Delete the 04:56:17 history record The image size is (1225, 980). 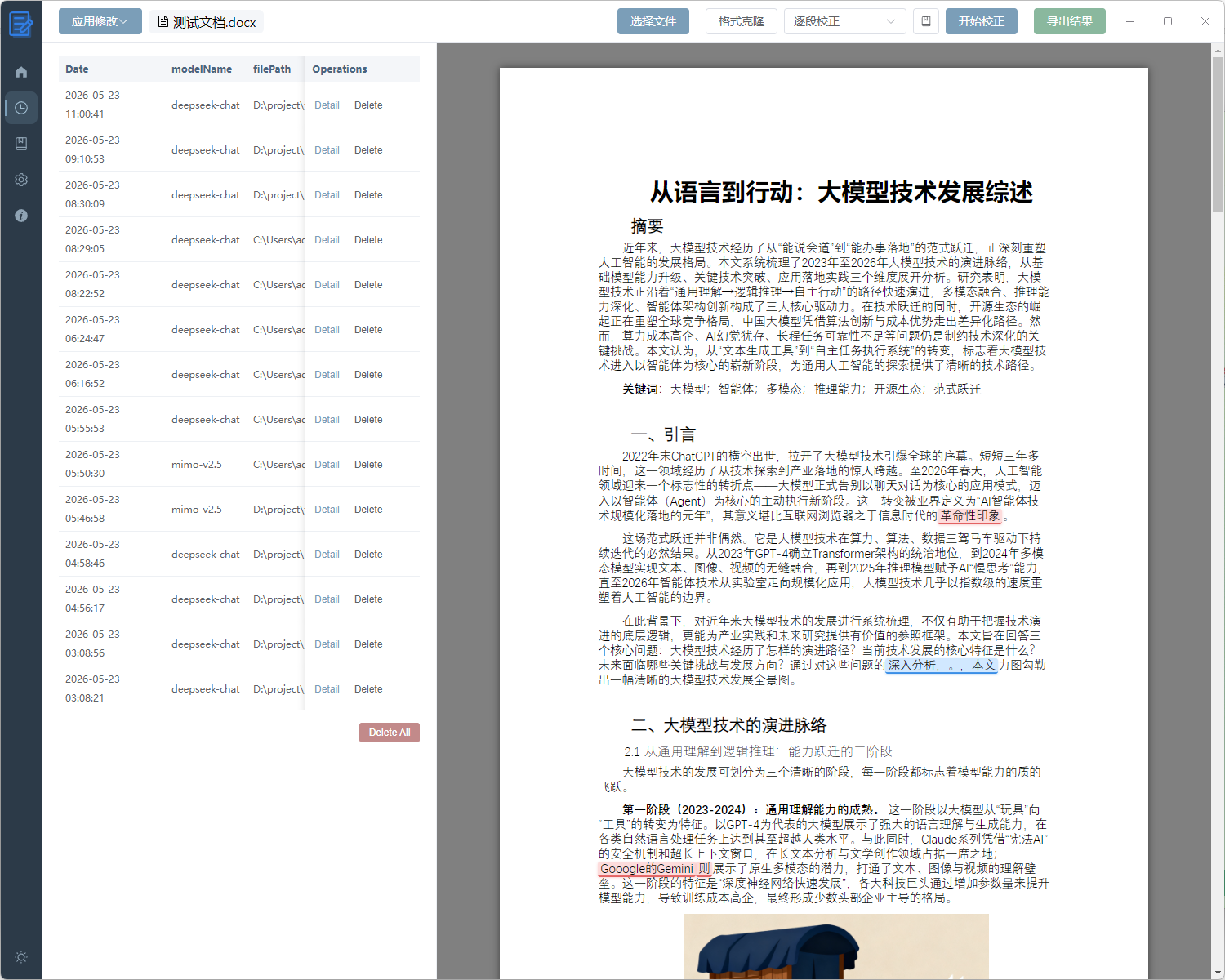click(x=368, y=599)
